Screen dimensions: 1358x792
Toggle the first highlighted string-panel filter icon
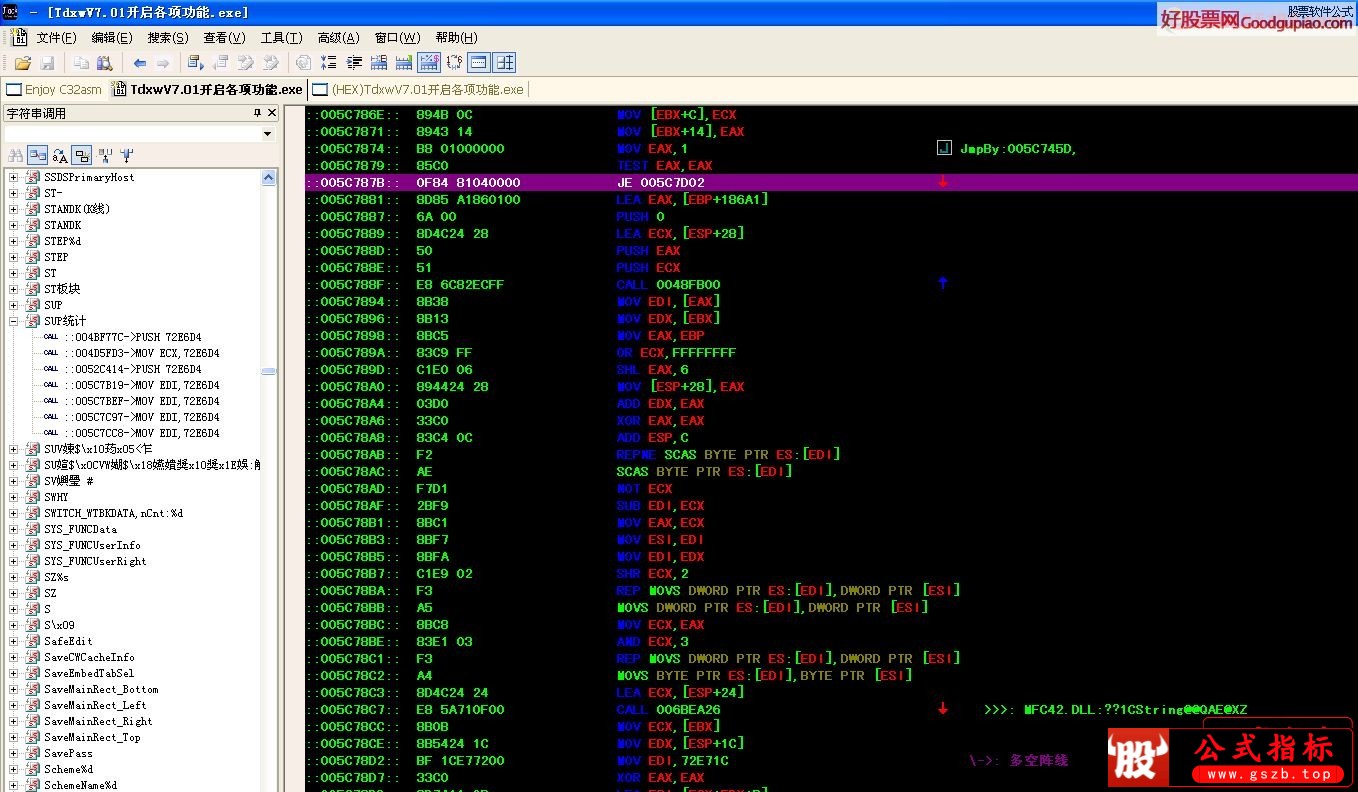click(37, 155)
